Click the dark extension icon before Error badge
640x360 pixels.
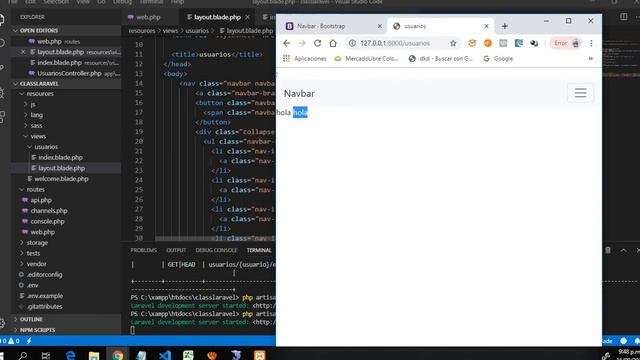[534, 43]
